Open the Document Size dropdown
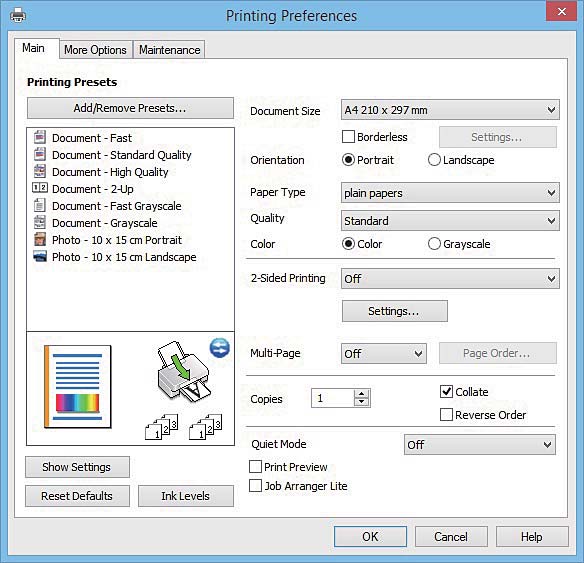This screenshot has height=563, width=584. point(450,110)
